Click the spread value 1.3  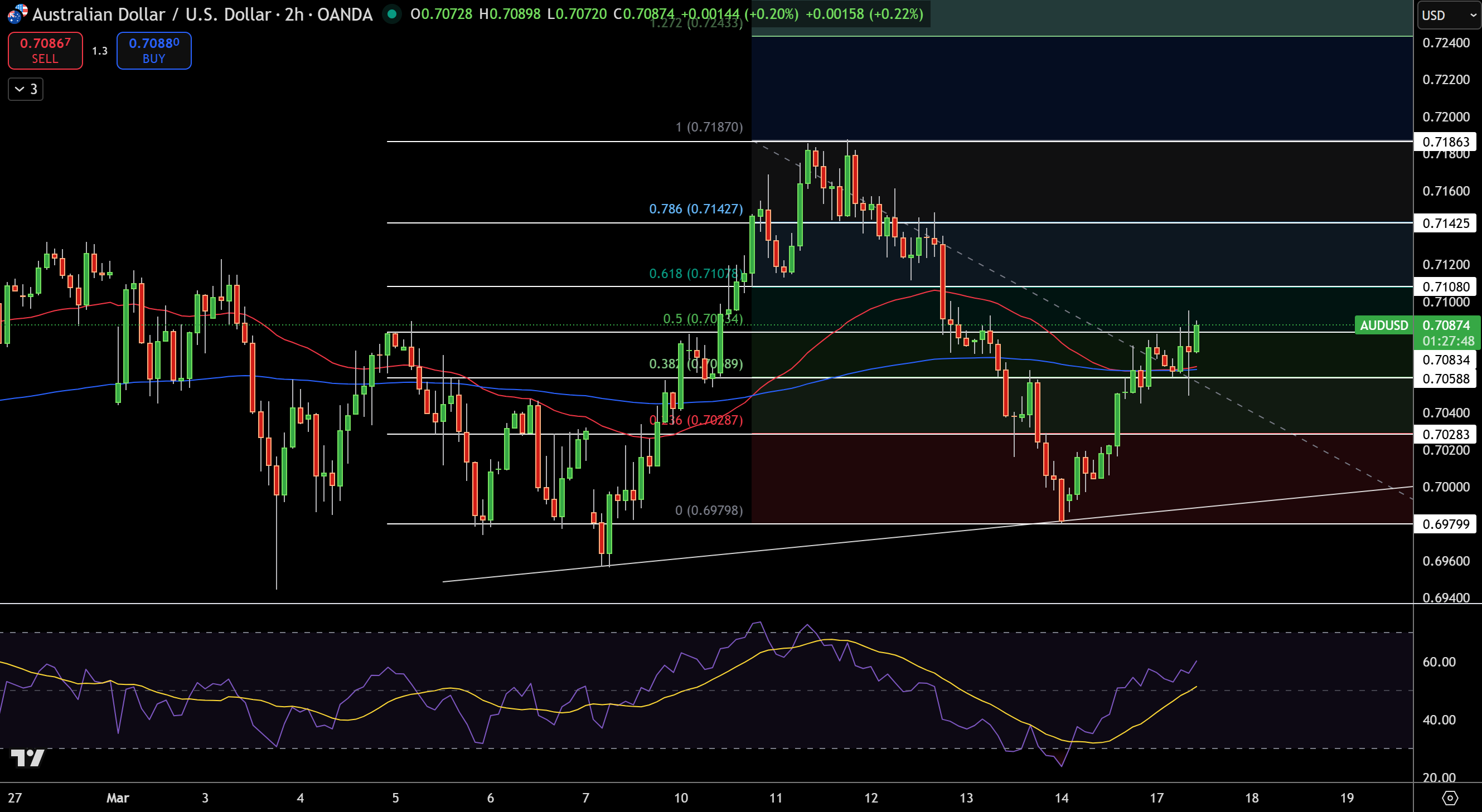[100, 51]
